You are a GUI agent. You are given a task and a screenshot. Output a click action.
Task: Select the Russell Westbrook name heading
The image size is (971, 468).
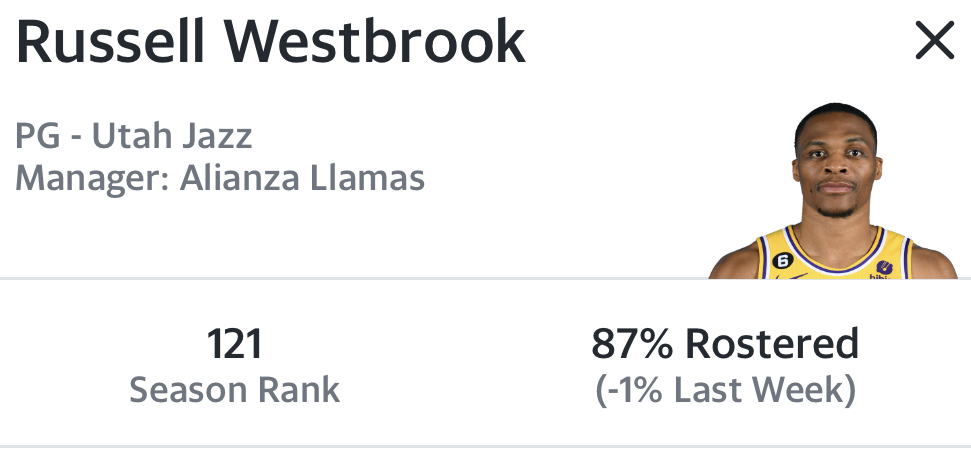coord(271,41)
